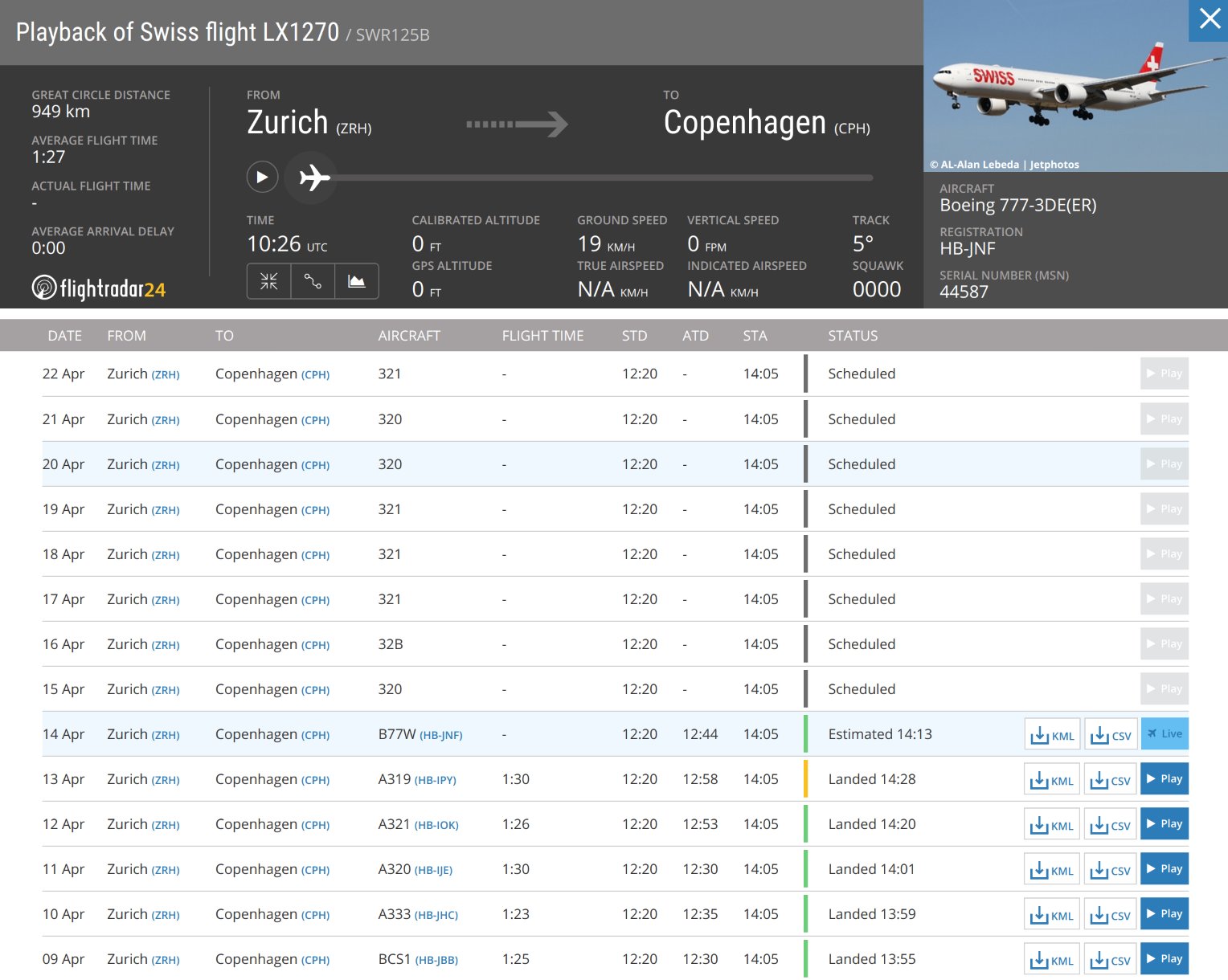This screenshot has width=1228, height=980.
Task: Play the 09 Apr flight
Action: (x=1165, y=958)
